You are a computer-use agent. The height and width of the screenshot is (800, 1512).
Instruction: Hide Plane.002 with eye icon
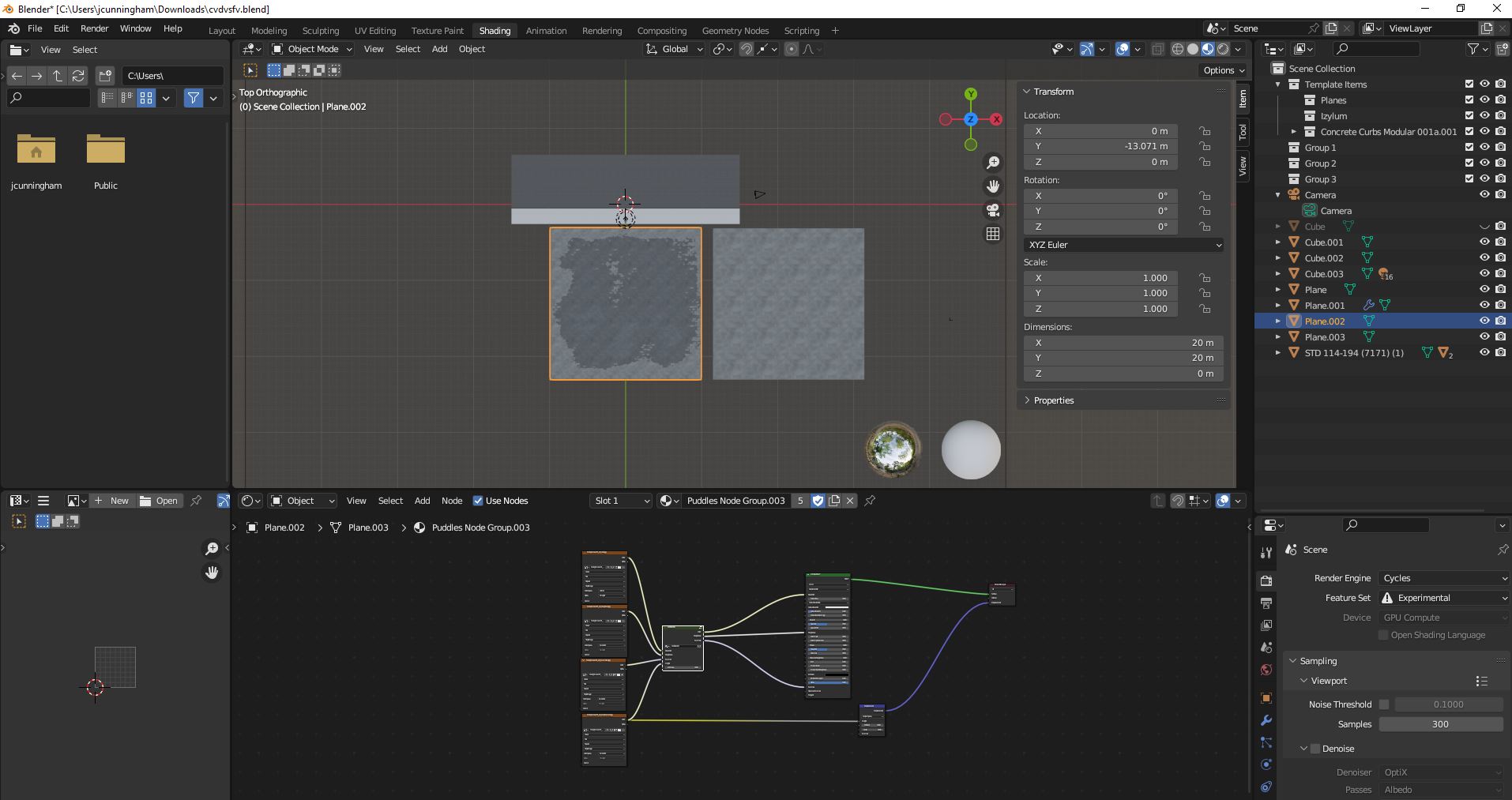click(1484, 321)
